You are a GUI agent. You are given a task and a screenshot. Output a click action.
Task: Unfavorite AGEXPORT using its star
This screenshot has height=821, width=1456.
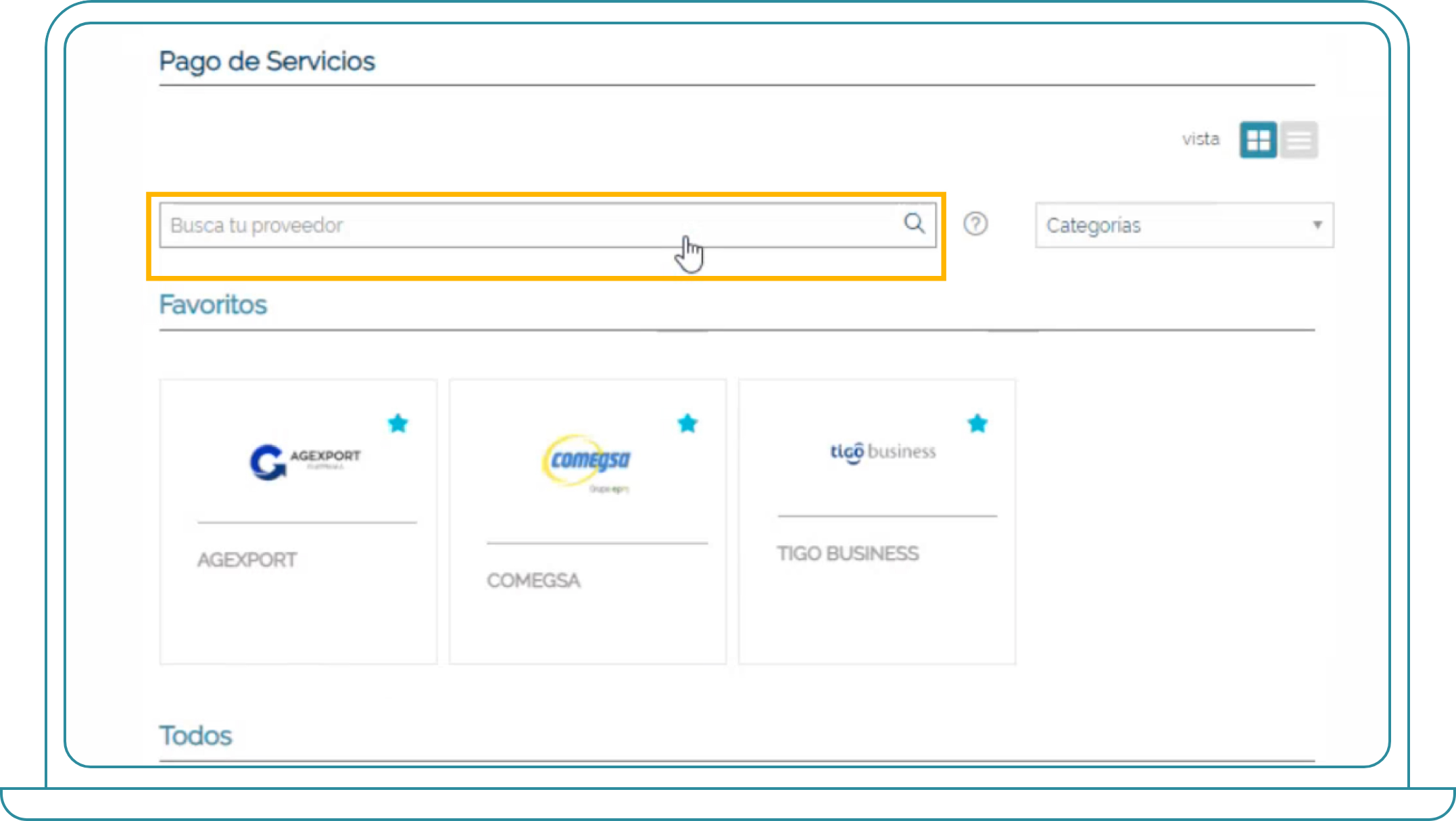(x=398, y=424)
